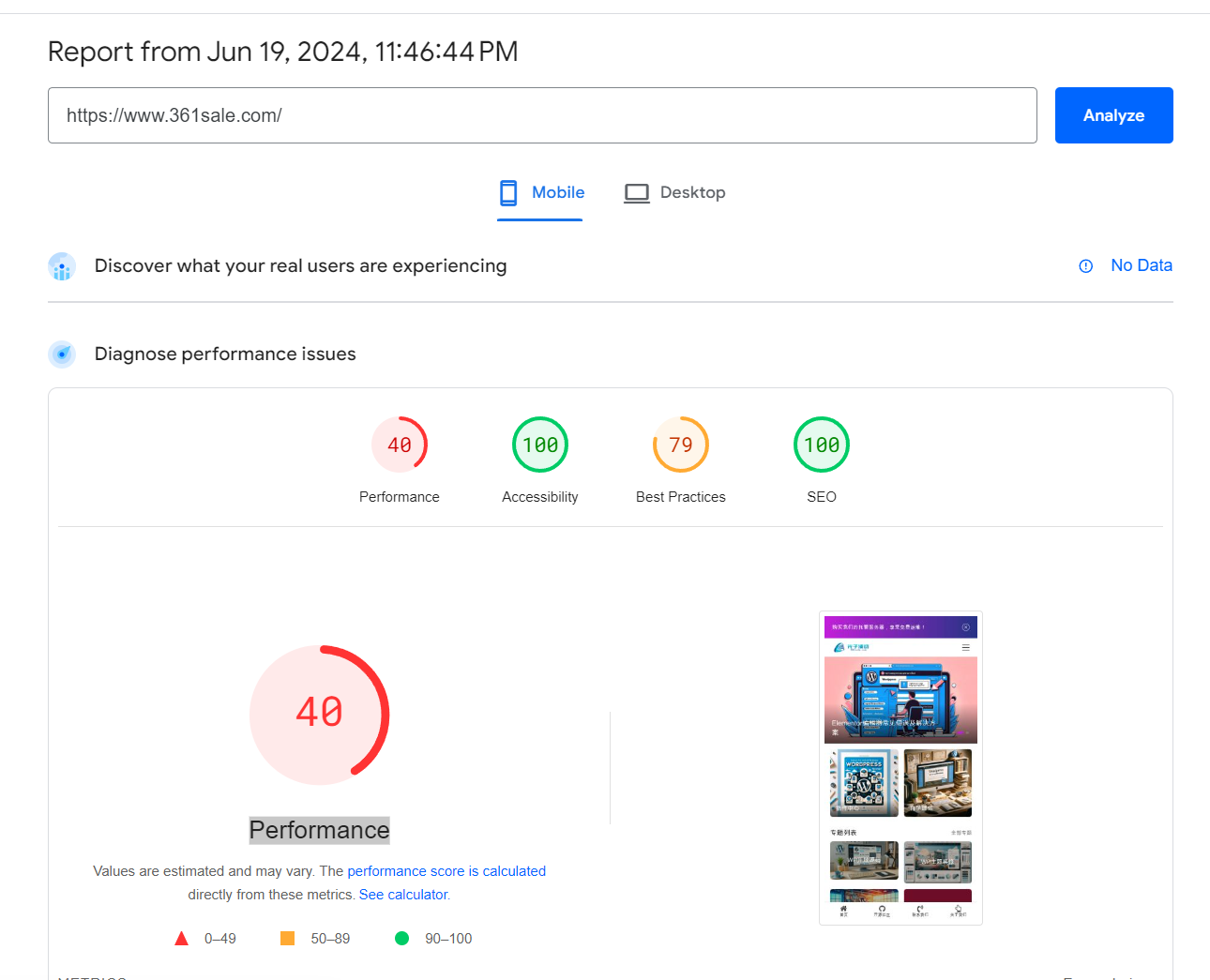This screenshot has height=980, width=1210.
Task: Select the SEO score 100 gauge
Action: click(x=822, y=445)
